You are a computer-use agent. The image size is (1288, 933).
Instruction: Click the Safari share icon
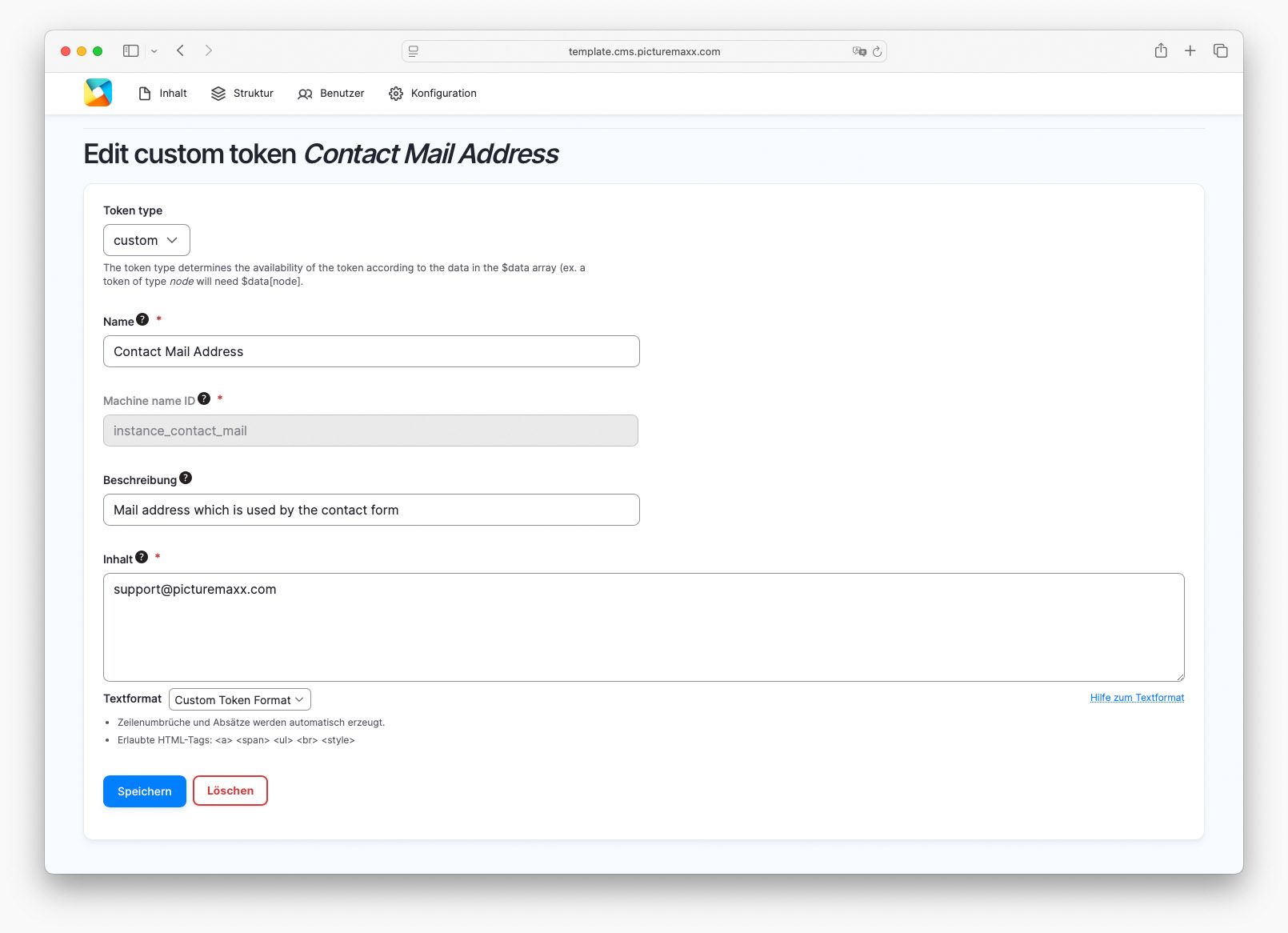click(x=1161, y=50)
